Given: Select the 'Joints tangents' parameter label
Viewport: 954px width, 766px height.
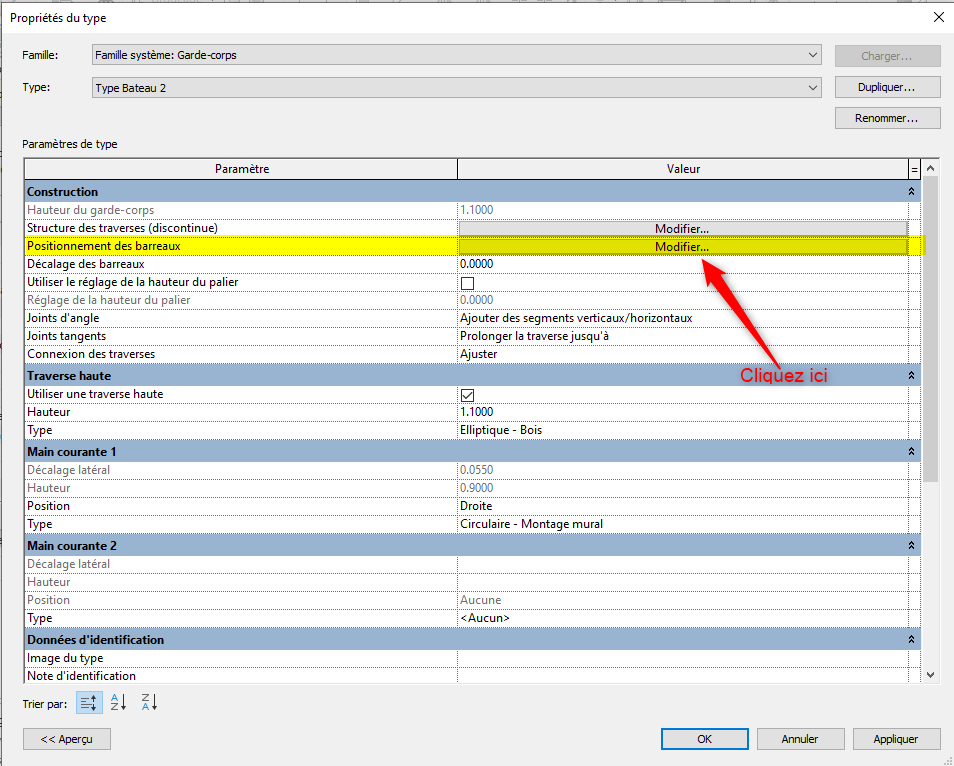Looking at the screenshot, I should pyautogui.click(x=66, y=336).
